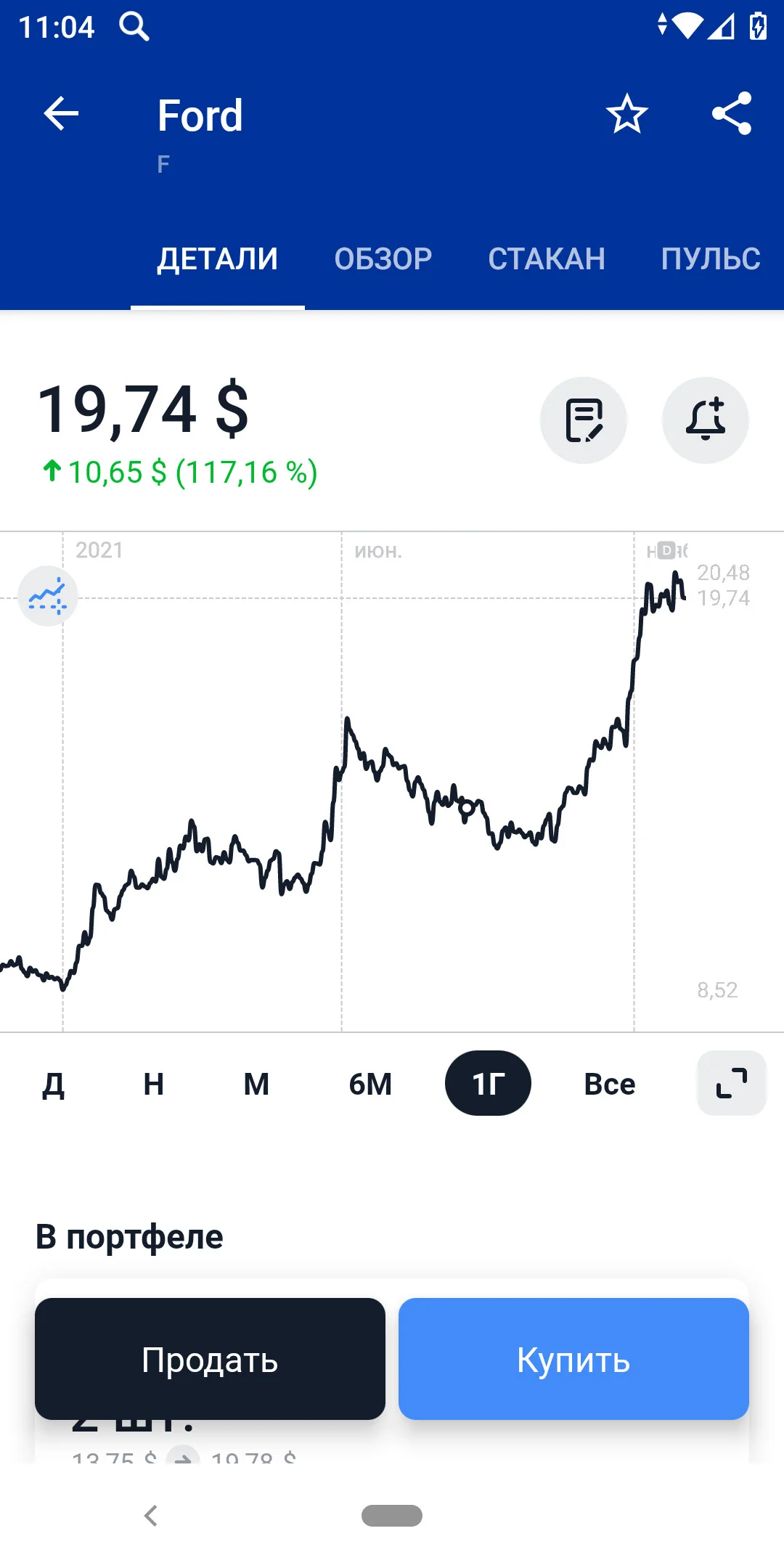Toggle the chart type indicator icon

click(48, 596)
